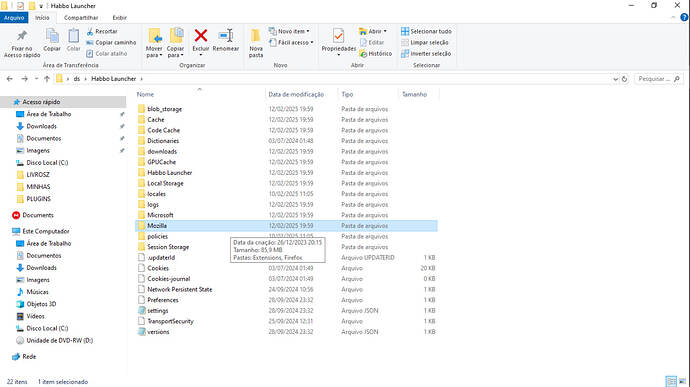Click the Colar paste icon
This screenshot has height=387, width=690.
pos(73,41)
